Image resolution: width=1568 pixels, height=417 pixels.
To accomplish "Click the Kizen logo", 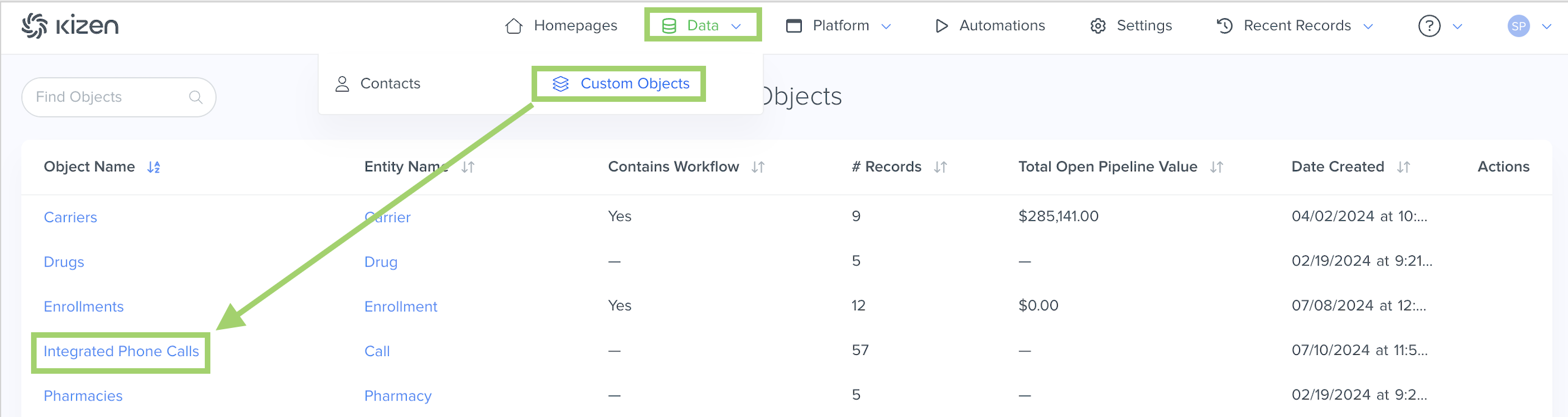I will [69, 26].
